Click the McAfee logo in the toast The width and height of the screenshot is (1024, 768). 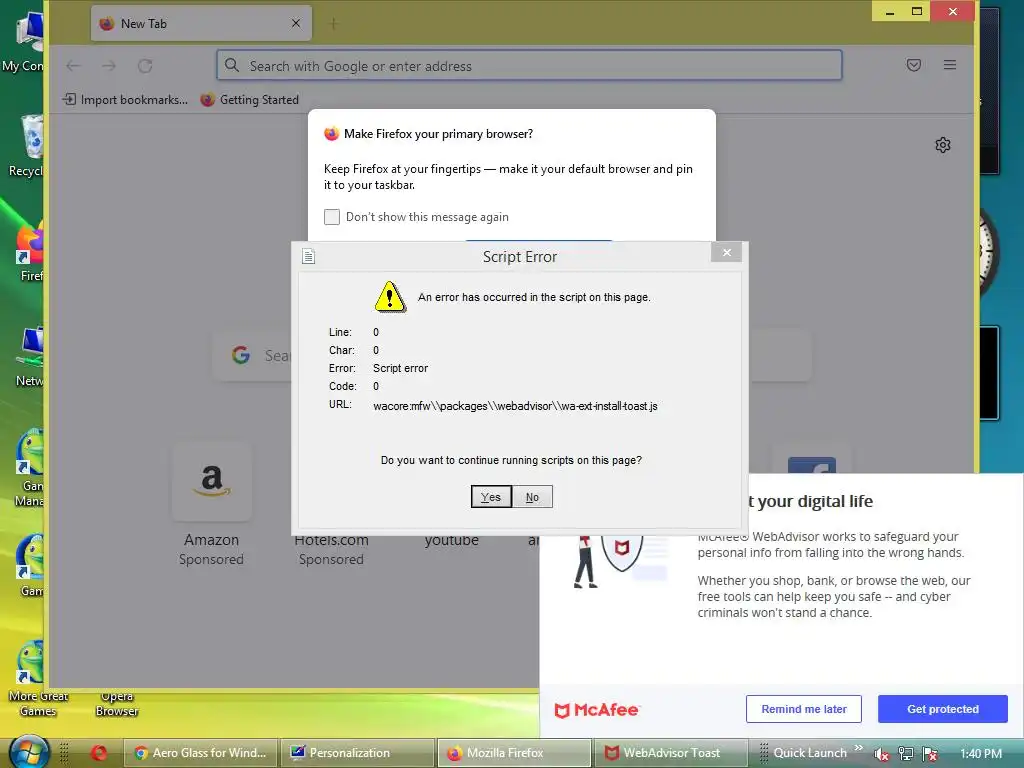coord(596,710)
